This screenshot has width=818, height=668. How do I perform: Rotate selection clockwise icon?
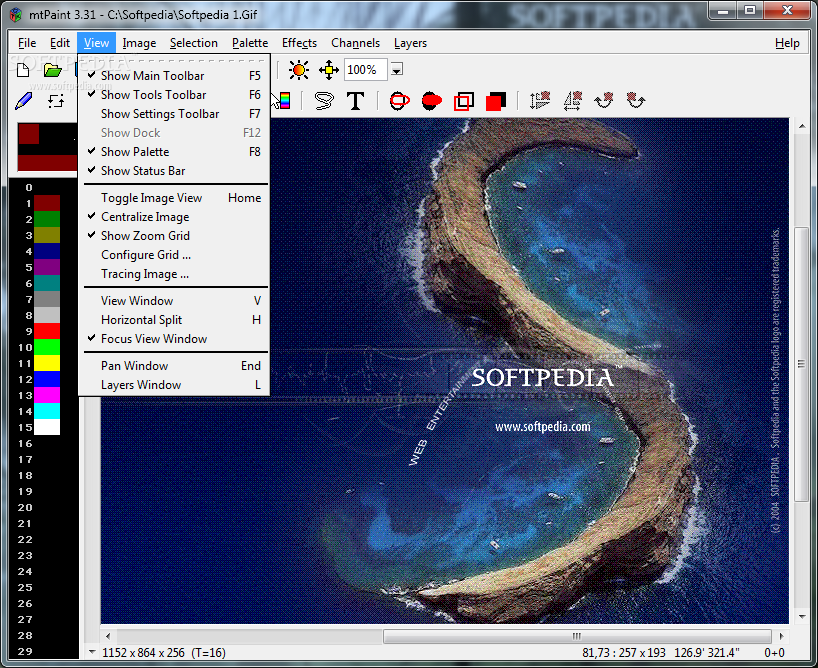pyautogui.click(x=604, y=100)
